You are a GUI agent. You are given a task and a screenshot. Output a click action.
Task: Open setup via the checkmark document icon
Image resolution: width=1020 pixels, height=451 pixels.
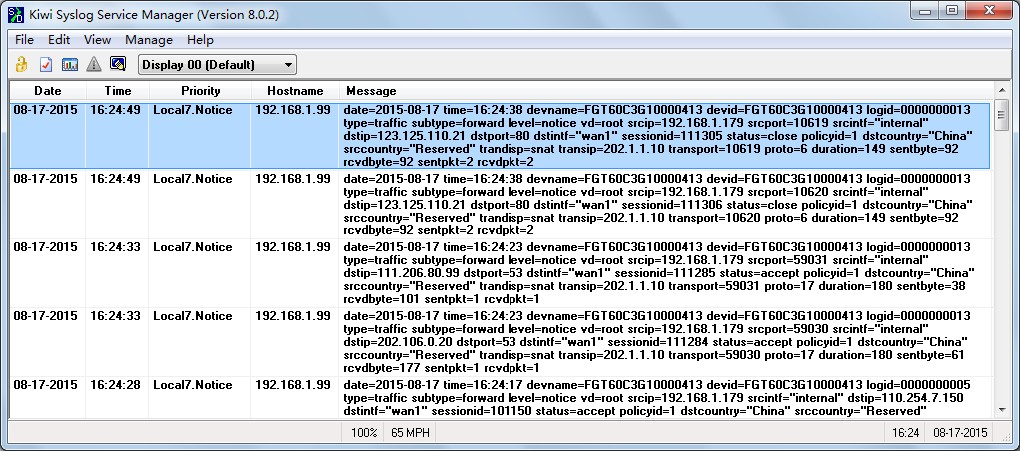tap(46, 64)
